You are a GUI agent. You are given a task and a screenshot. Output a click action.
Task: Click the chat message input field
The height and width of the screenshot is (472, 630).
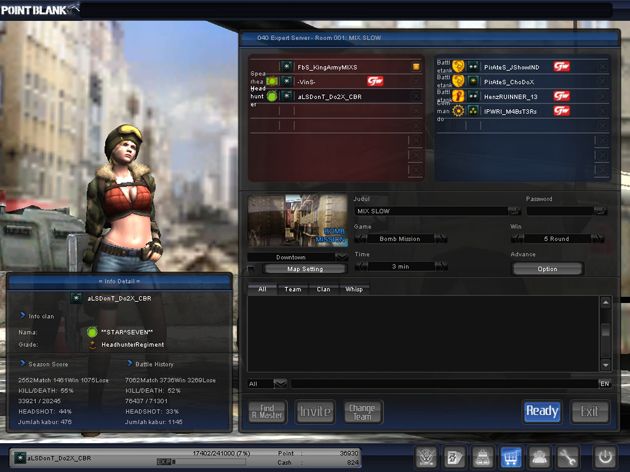pyautogui.click(x=444, y=384)
